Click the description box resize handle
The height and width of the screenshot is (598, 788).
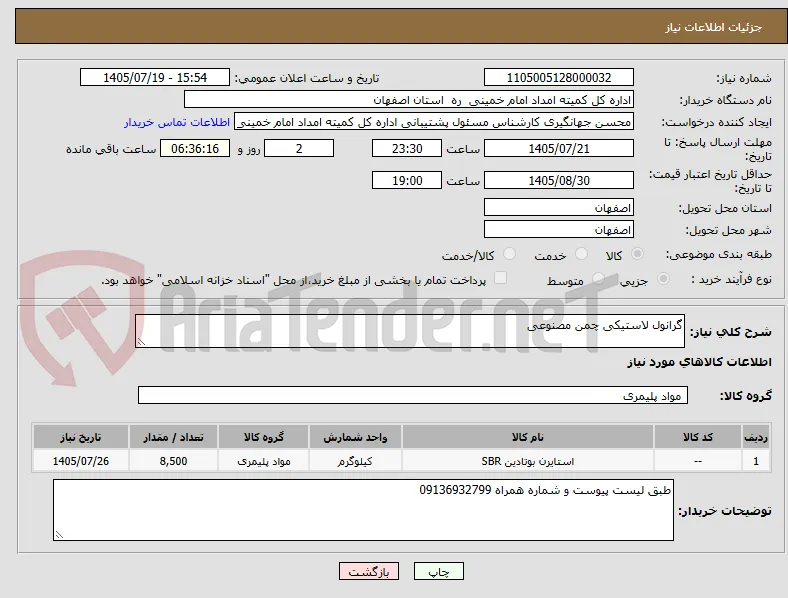pos(141,342)
